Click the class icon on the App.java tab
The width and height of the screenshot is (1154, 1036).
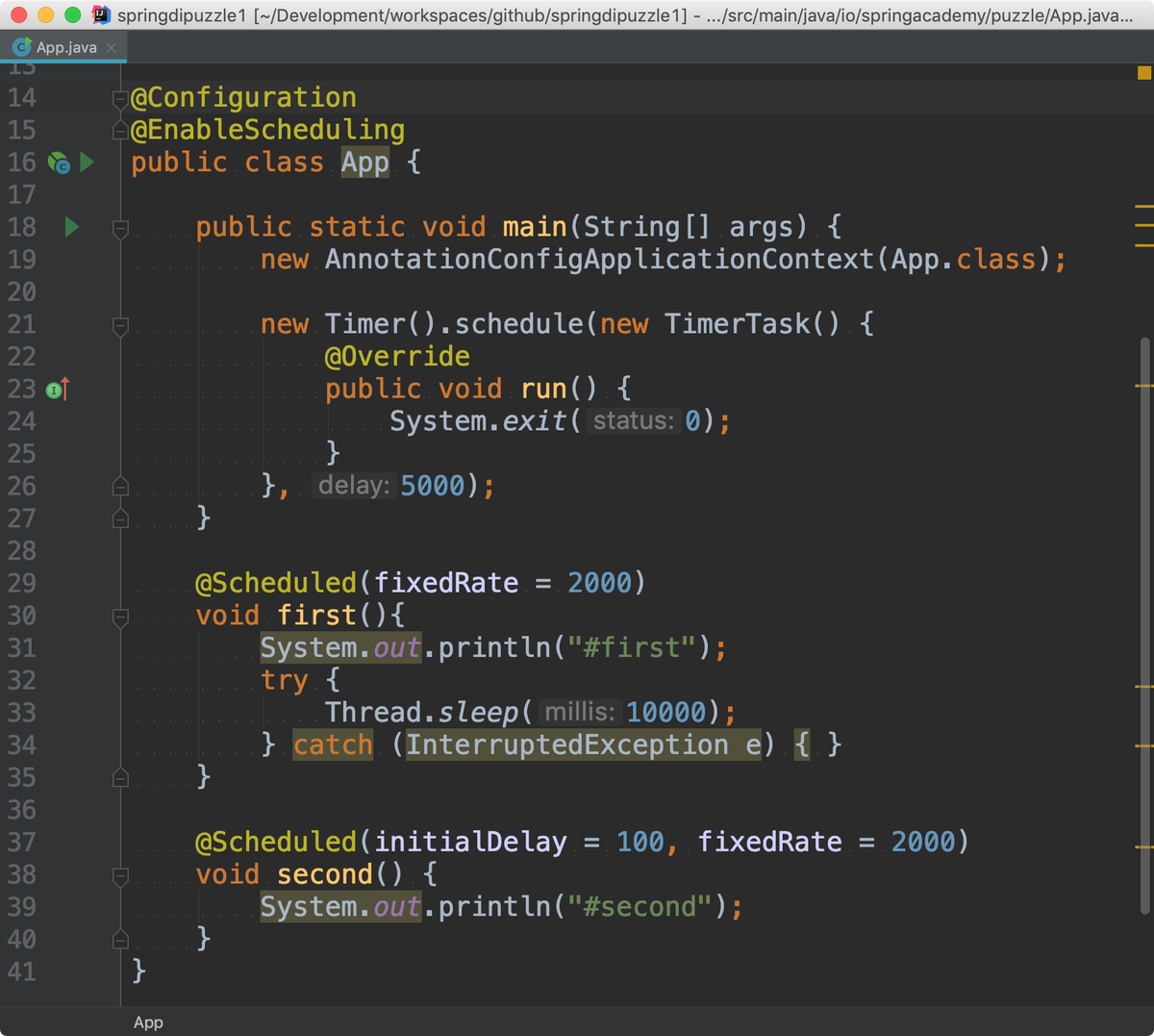[21, 46]
